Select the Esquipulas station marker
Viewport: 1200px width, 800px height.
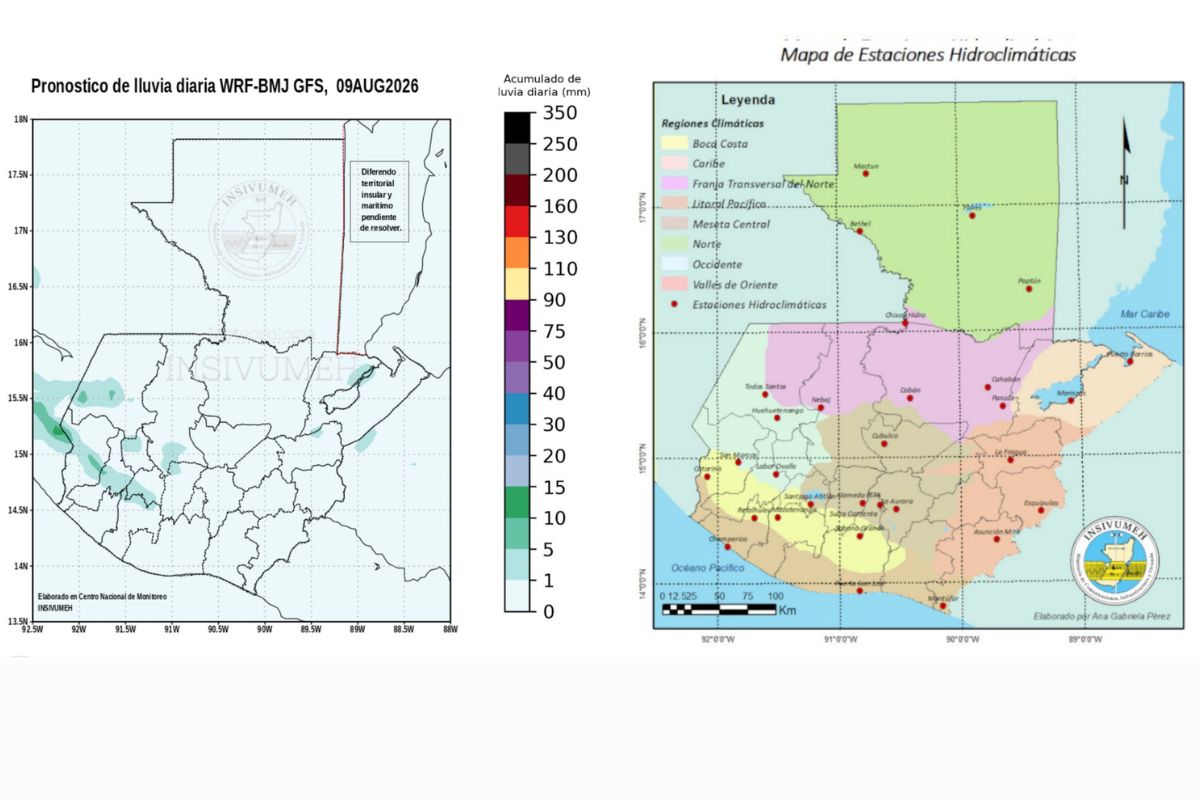click(x=1042, y=511)
